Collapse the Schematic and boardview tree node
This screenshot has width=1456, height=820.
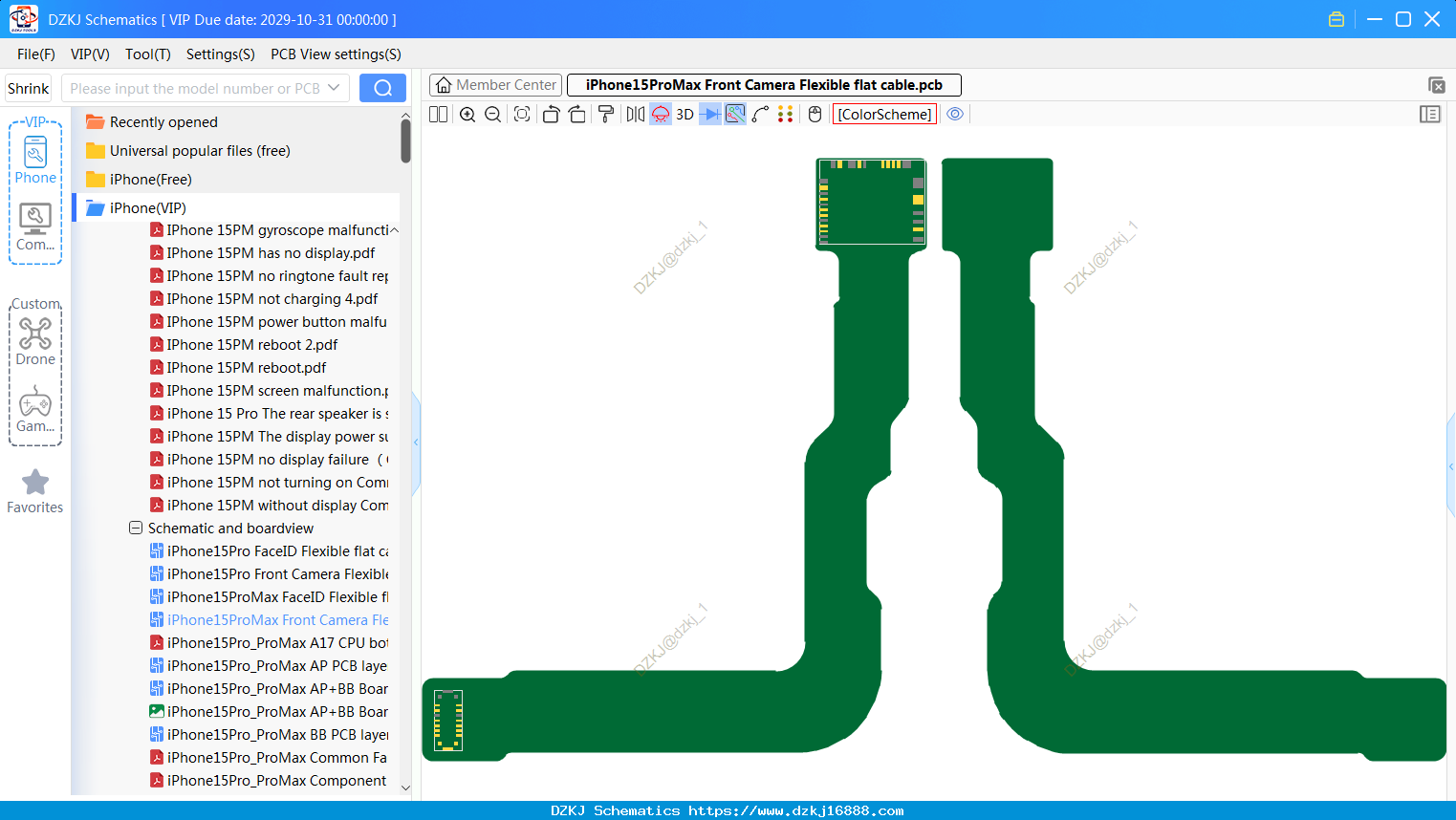(136, 528)
